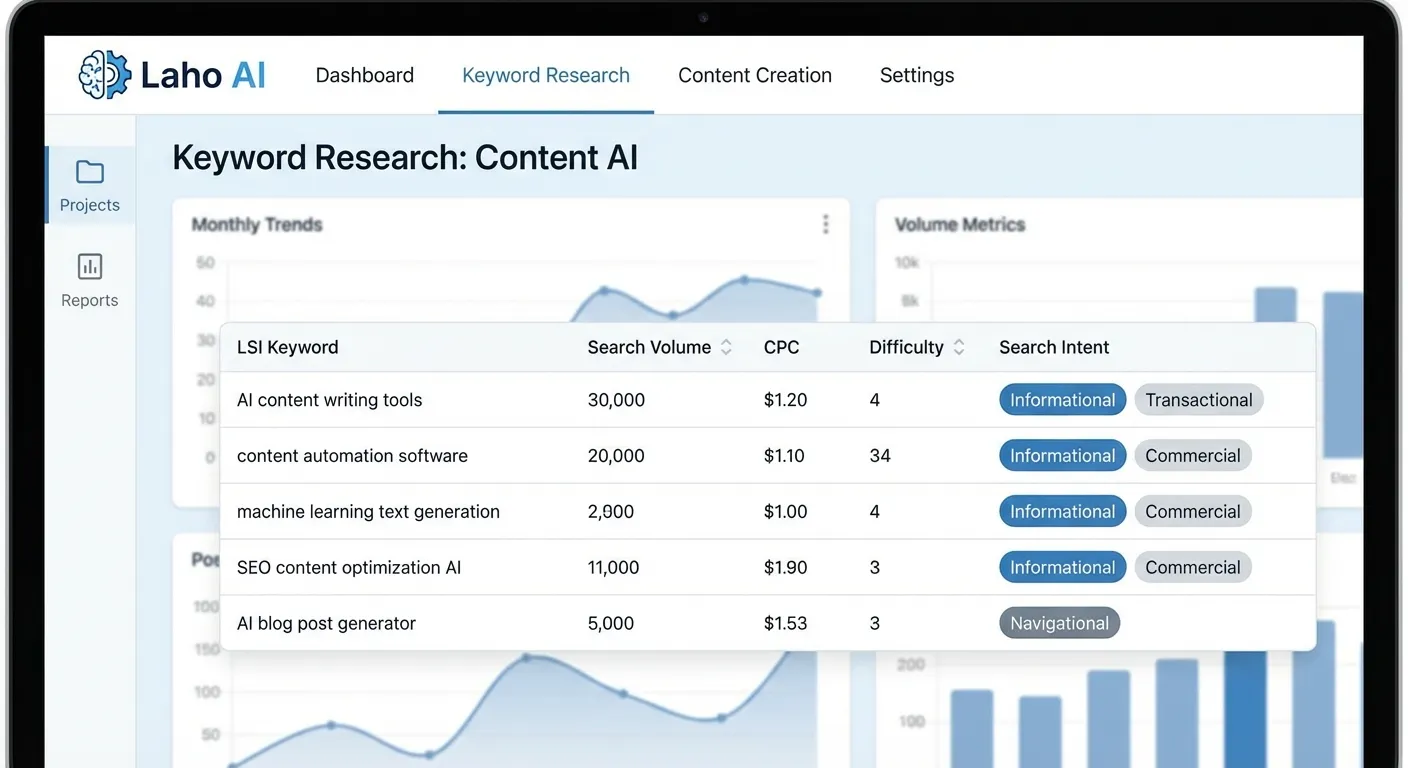Sort table by Difficulty arrows

coord(958,347)
